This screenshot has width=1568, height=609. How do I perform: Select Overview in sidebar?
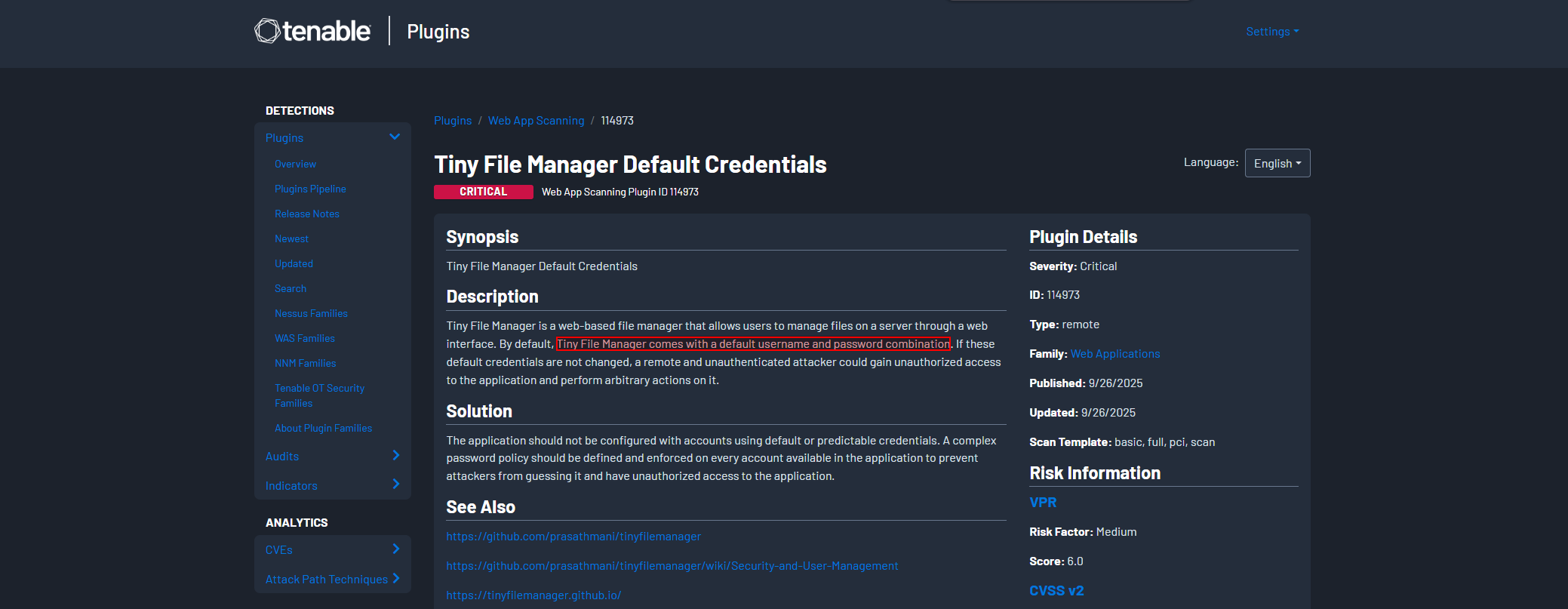pyautogui.click(x=295, y=164)
